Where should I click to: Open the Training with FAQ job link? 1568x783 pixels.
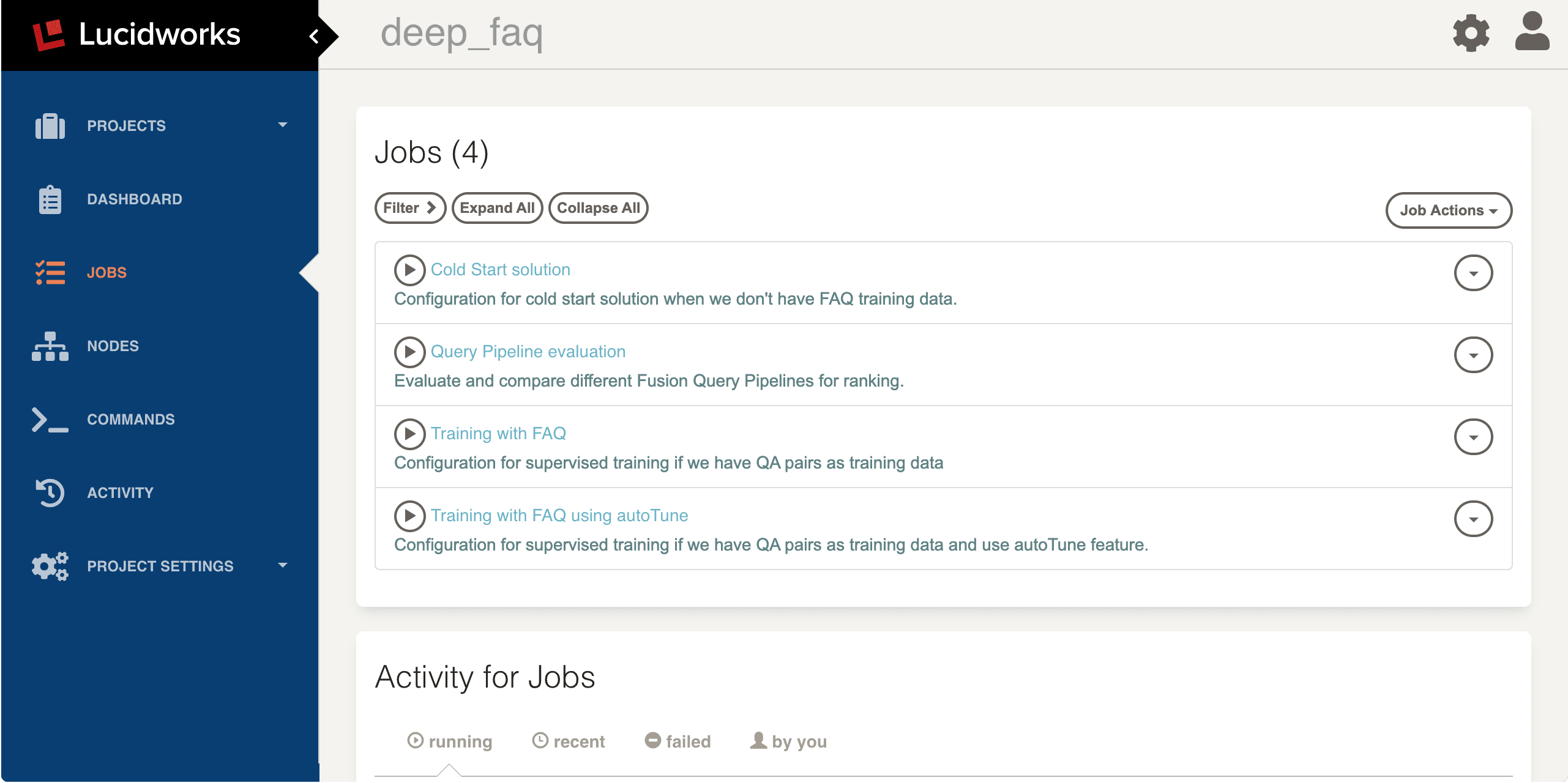[498, 433]
